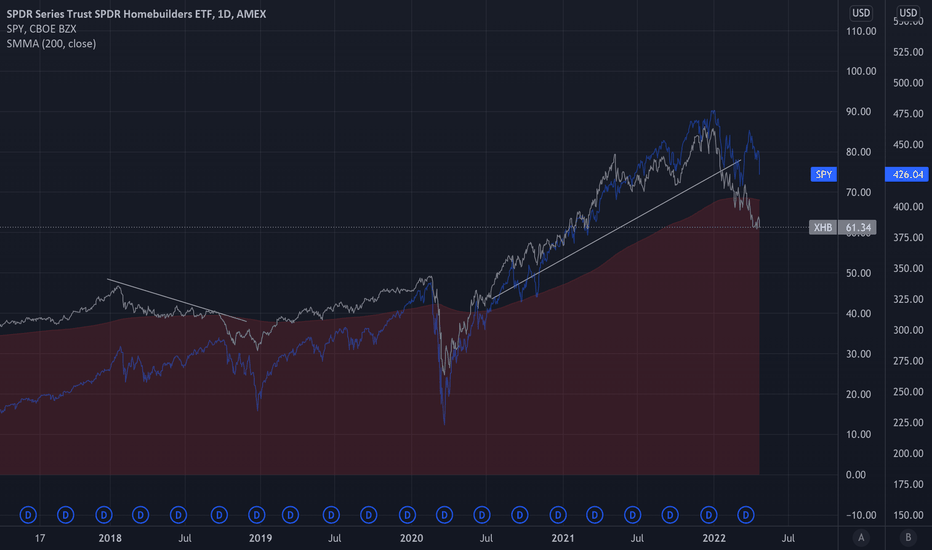
Task: Click the 10.00 price axis label
Action: (x=861, y=435)
